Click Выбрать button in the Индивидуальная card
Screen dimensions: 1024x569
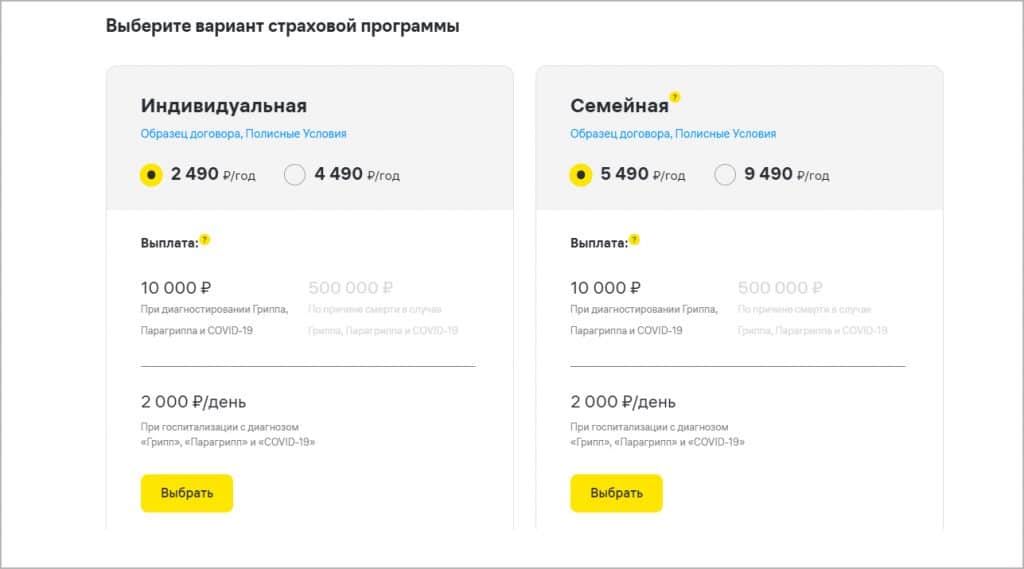point(187,493)
